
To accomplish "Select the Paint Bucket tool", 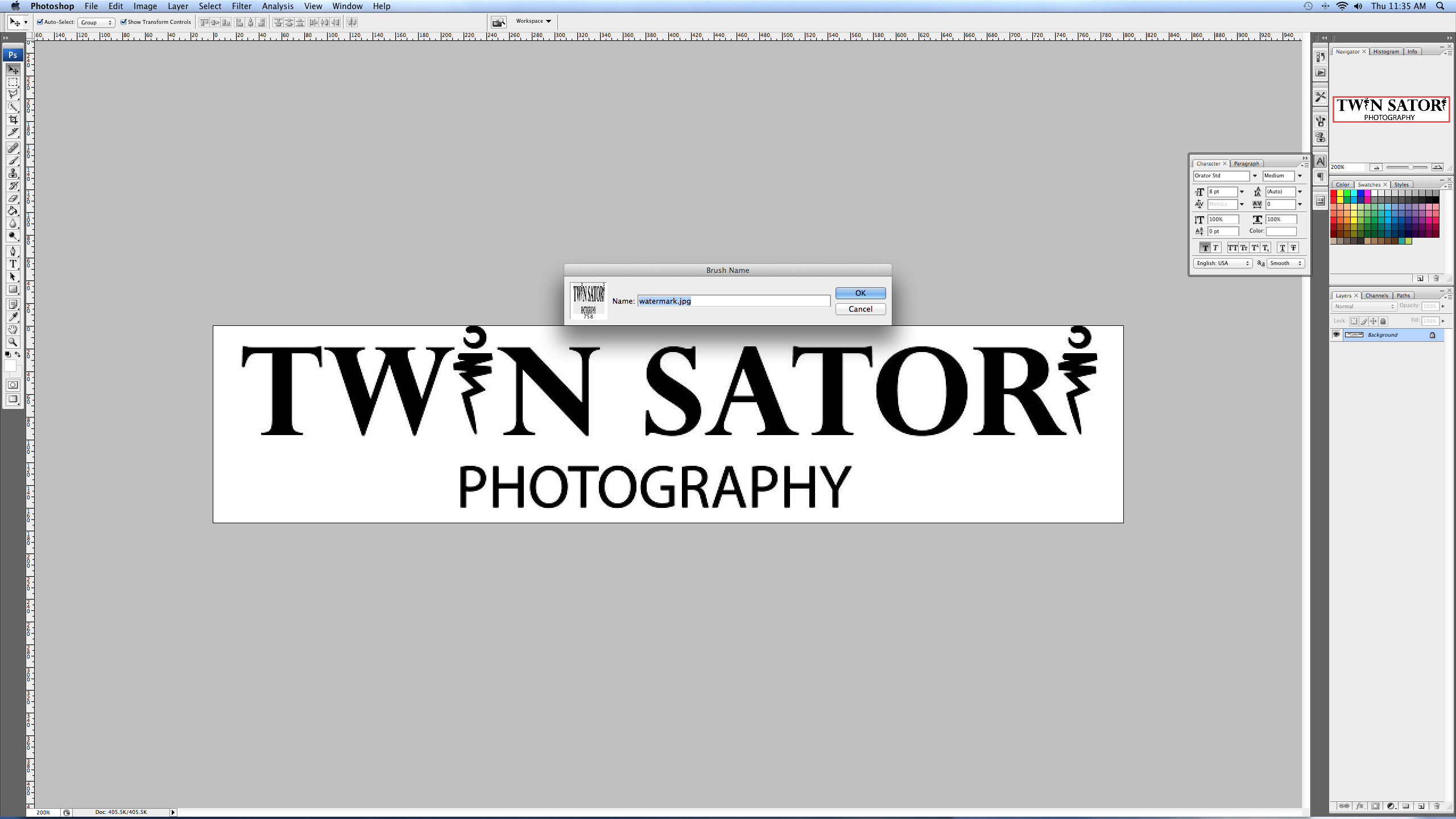I will pos(13,210).
